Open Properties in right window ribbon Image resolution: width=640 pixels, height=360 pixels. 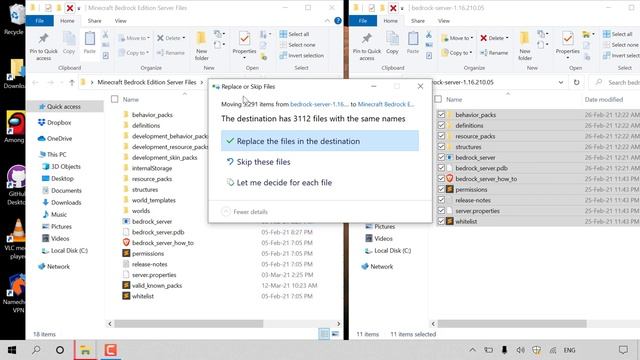click(x=567, y=45)
